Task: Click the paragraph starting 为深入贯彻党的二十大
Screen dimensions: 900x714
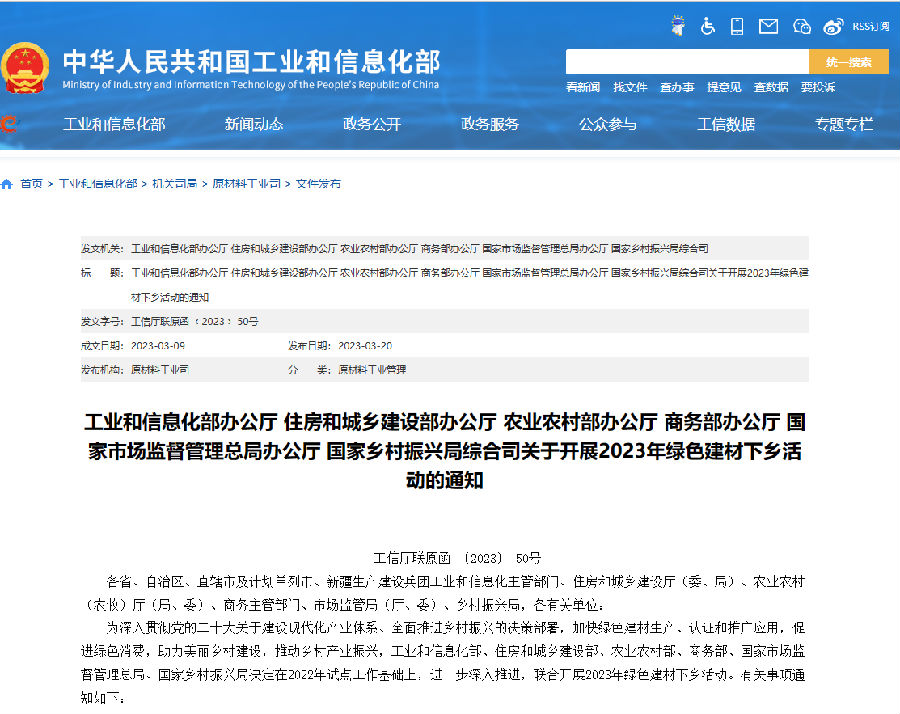Action: click(443, 663)
